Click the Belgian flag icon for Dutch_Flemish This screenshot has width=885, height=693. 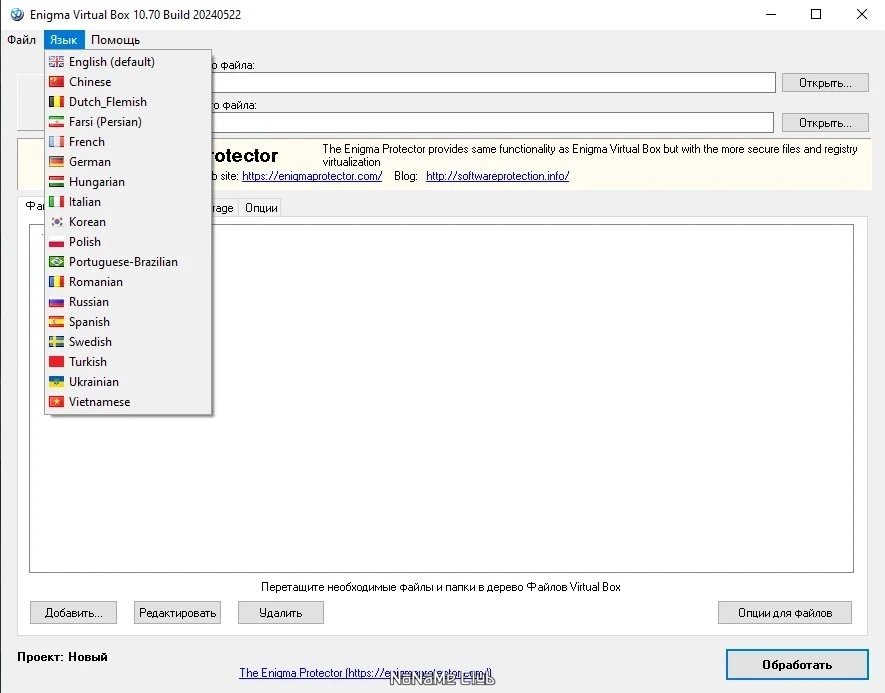tap(56, 102)
